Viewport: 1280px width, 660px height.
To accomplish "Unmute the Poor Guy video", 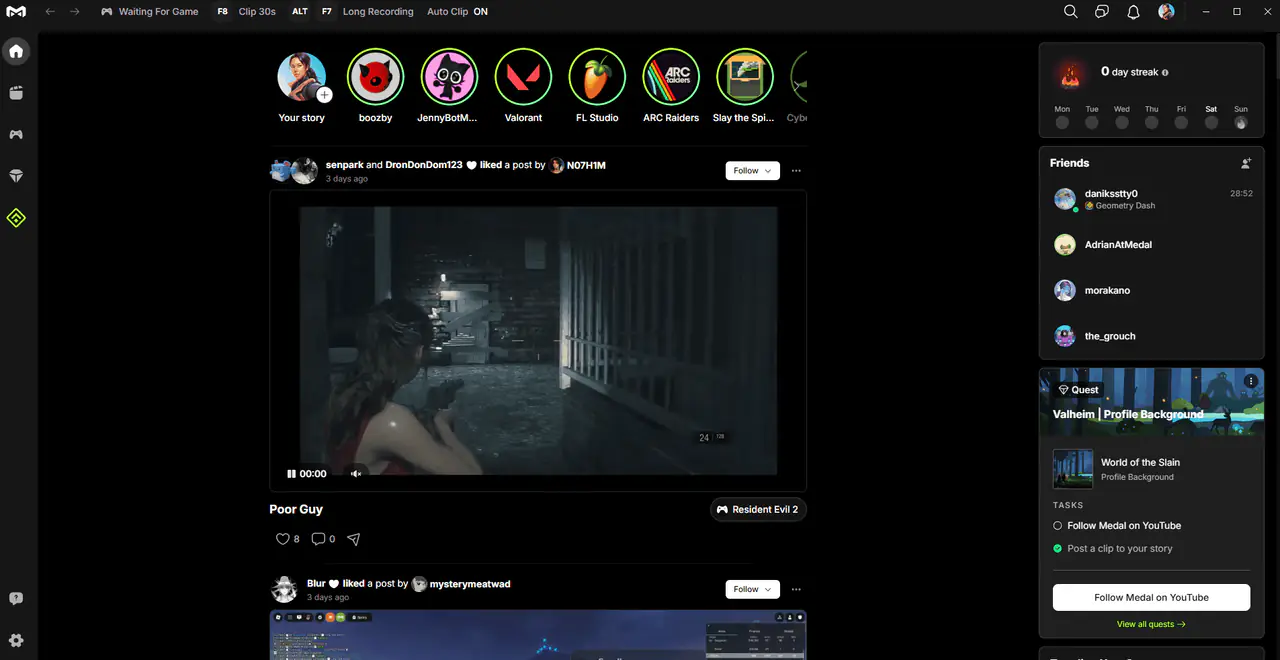I will [355, 474].
